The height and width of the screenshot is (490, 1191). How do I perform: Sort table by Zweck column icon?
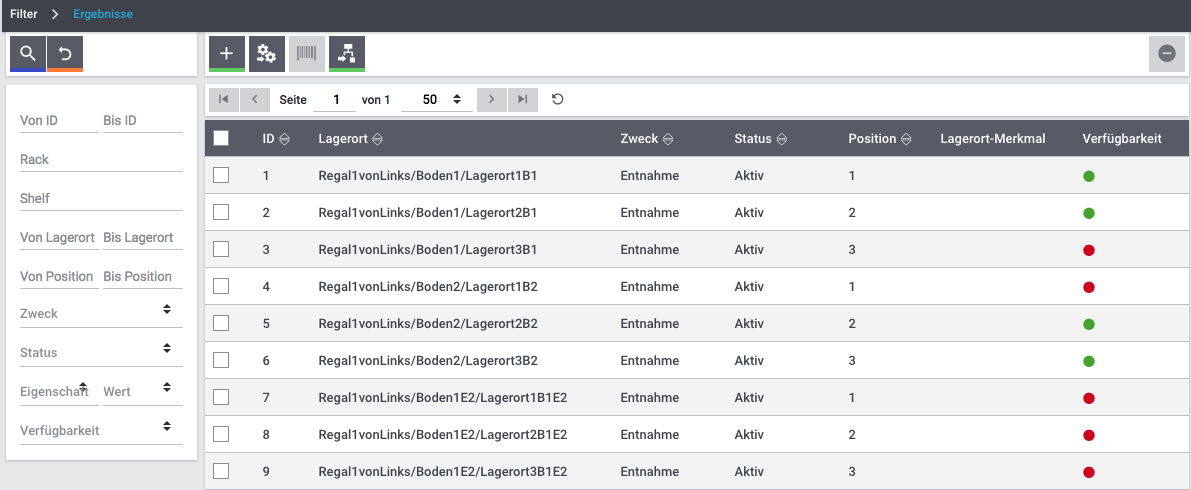click(668, 139)
